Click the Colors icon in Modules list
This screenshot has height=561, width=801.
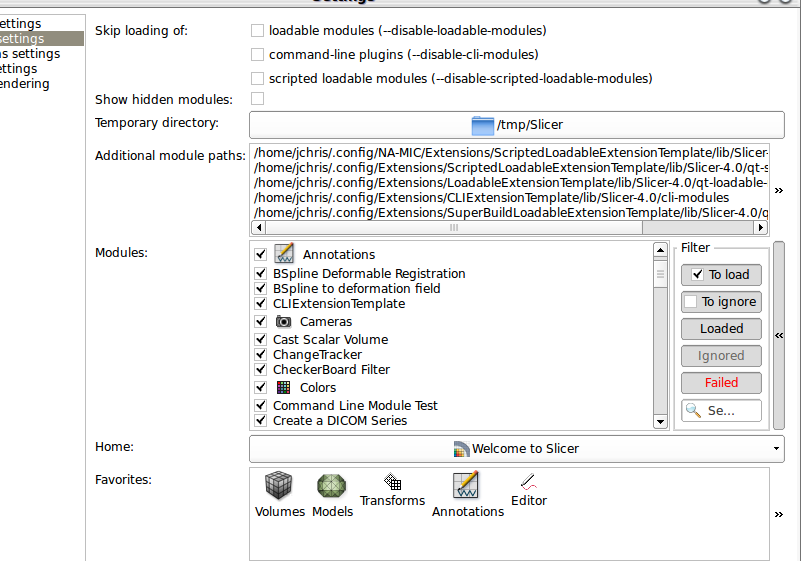(284, 387)
